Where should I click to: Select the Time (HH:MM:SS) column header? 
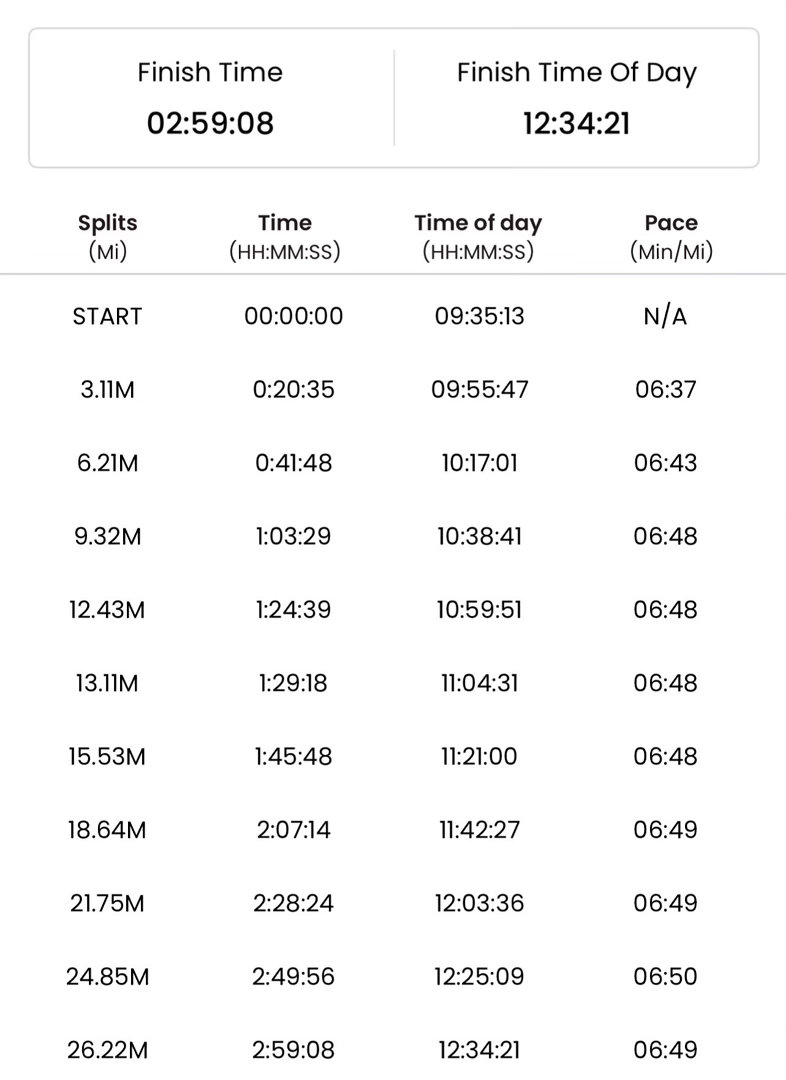(285, 236)
